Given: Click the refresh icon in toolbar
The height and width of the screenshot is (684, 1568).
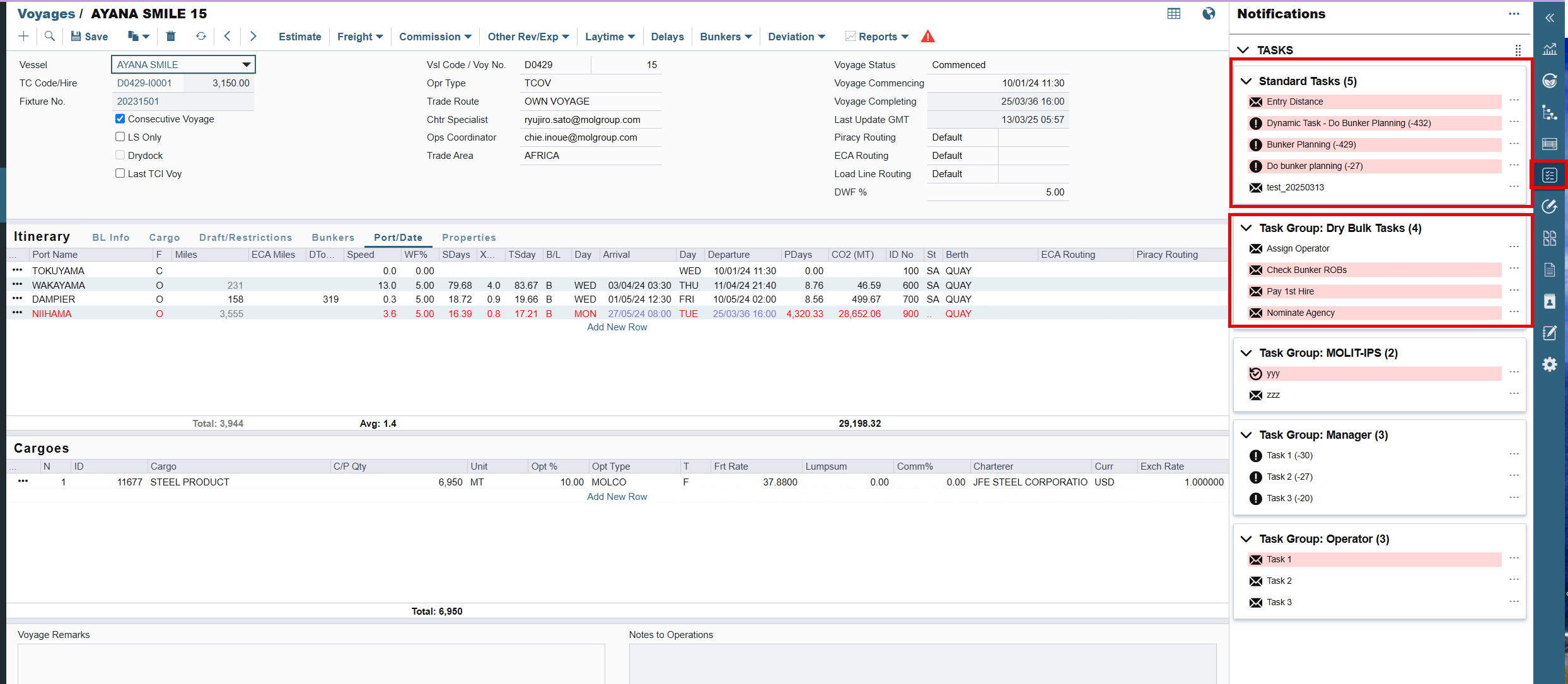Looking at the screenshot, I should coord(200,37).
